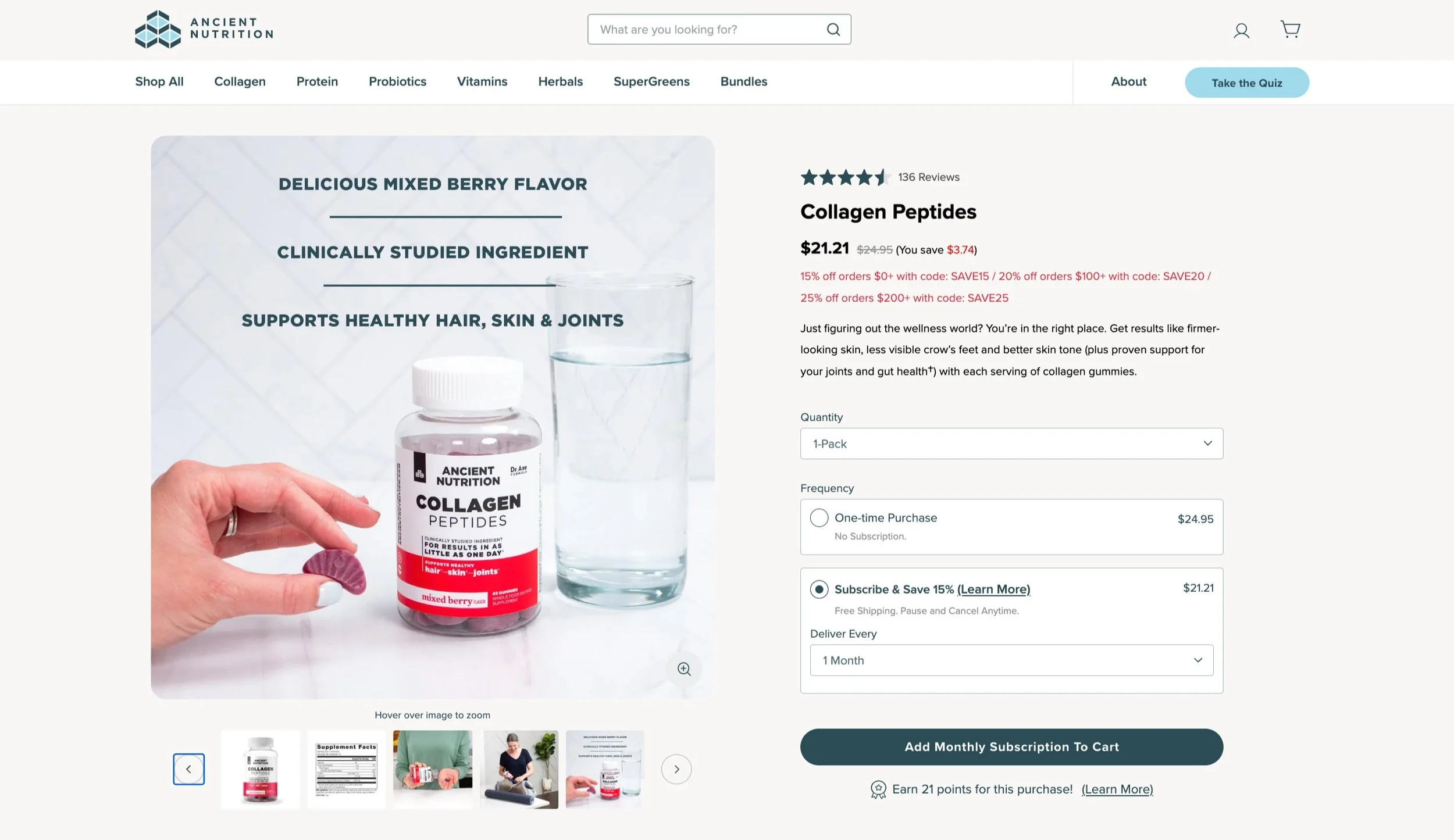Image resolution: width=1454 pixels, height=840 pixels.
Task: Expand the 1-Pack quantity dropdown
Action: (x=1011, y=444)
